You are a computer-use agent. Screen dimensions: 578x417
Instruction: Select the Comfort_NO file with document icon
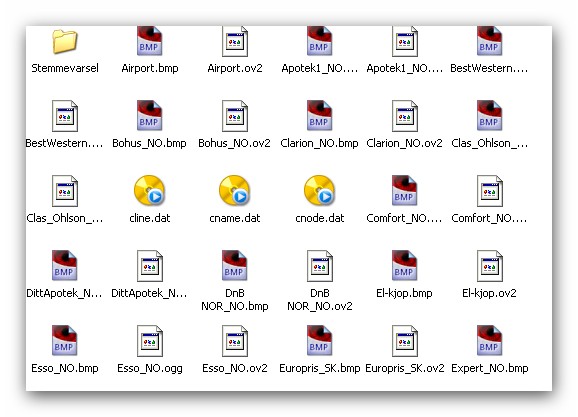pyautogui.click(x=490, y=191)
